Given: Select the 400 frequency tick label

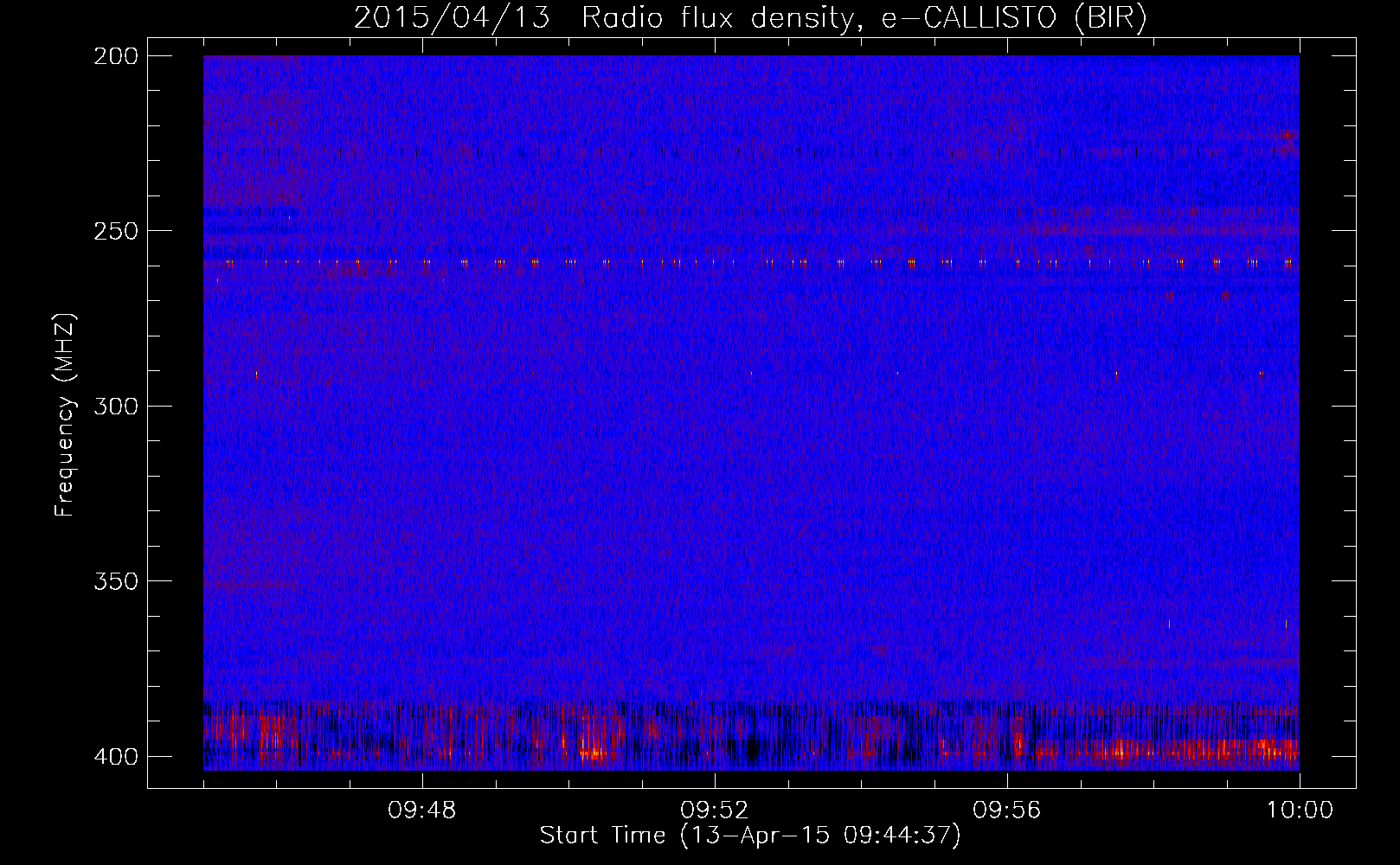Looking at the screenshot, I should [x=116, y=756].
